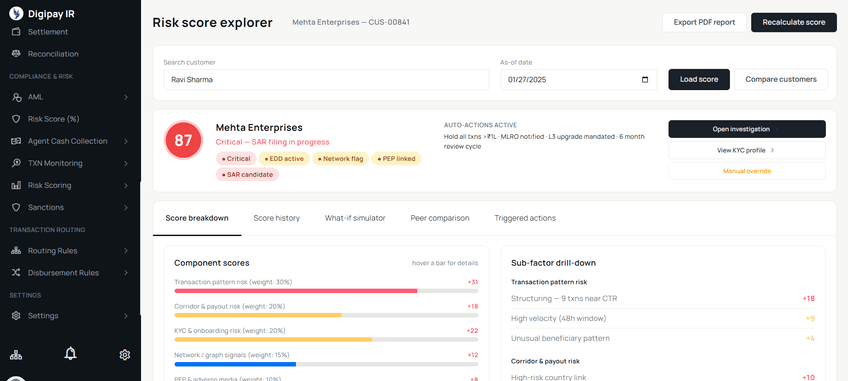Click the Risk Scoring chart icon

[16, 186]
